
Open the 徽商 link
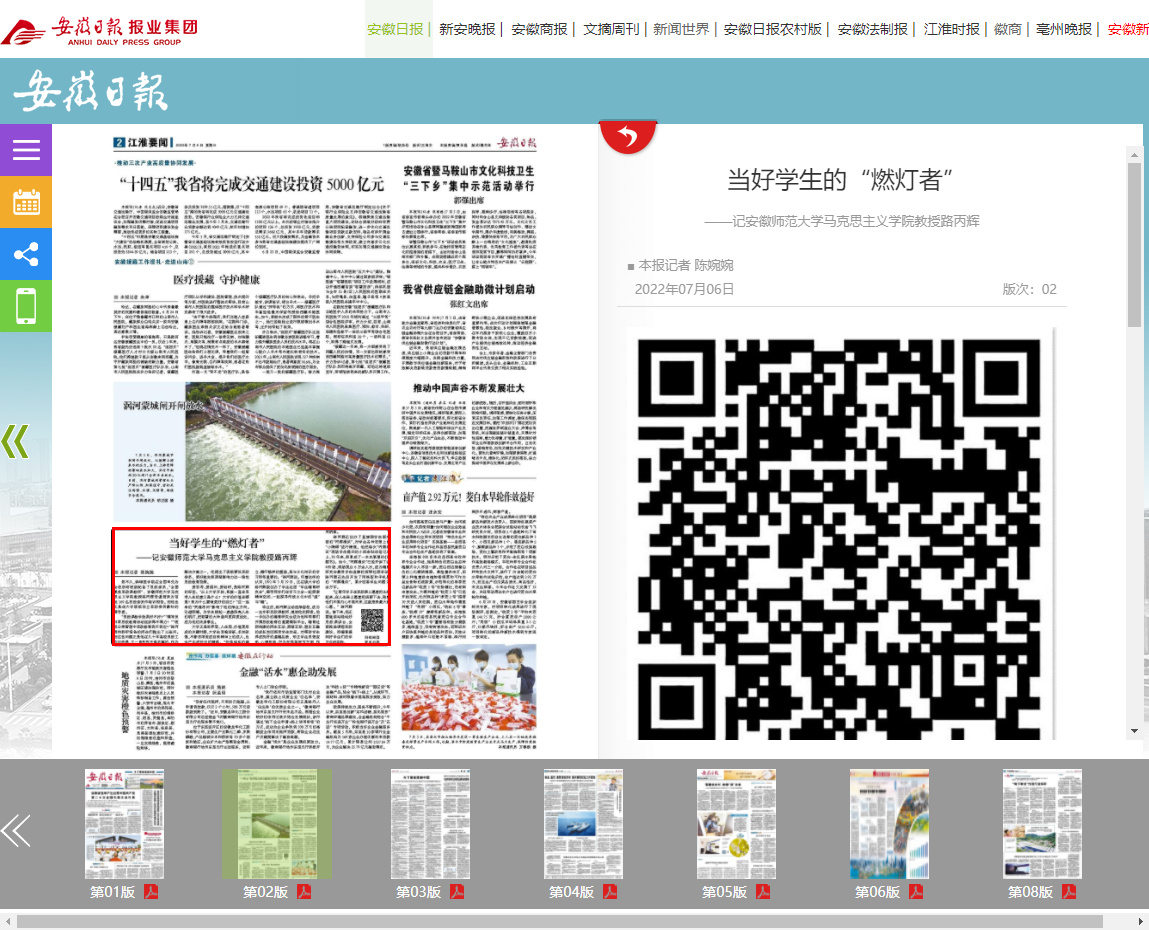pyautogui.click(x=1008, y=29)
